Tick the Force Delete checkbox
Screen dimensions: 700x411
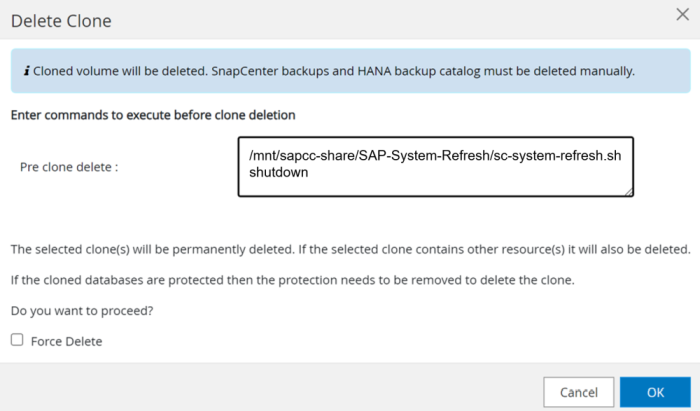(17, 340)
